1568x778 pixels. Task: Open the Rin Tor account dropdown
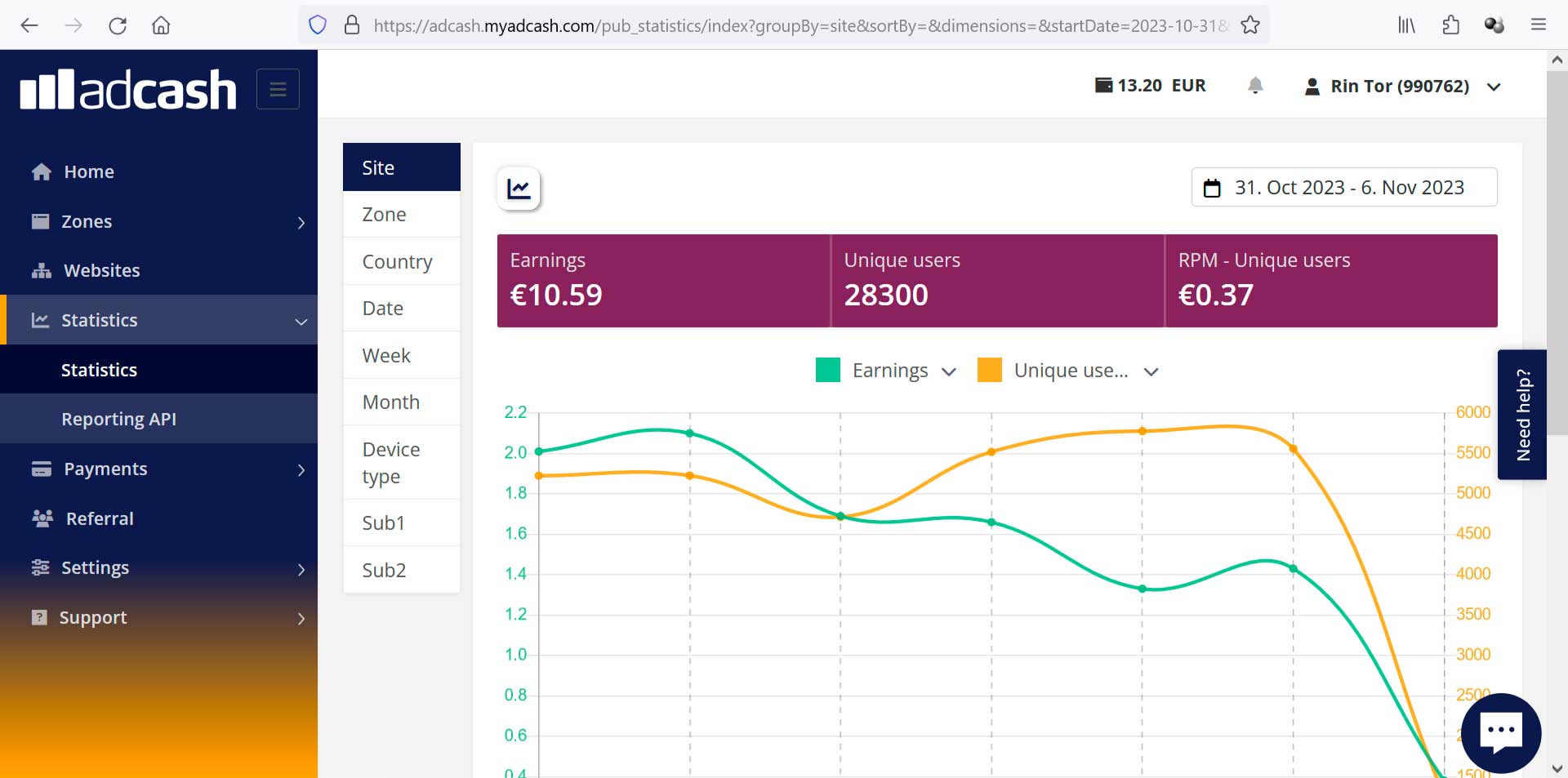coord(1402,87)
